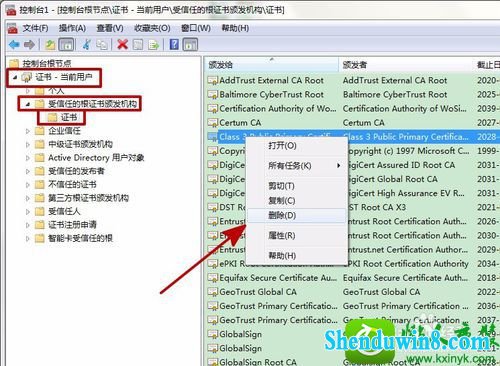Click the red X delete toolbar icon
500x366 pixels.
[x=123, y=44]
